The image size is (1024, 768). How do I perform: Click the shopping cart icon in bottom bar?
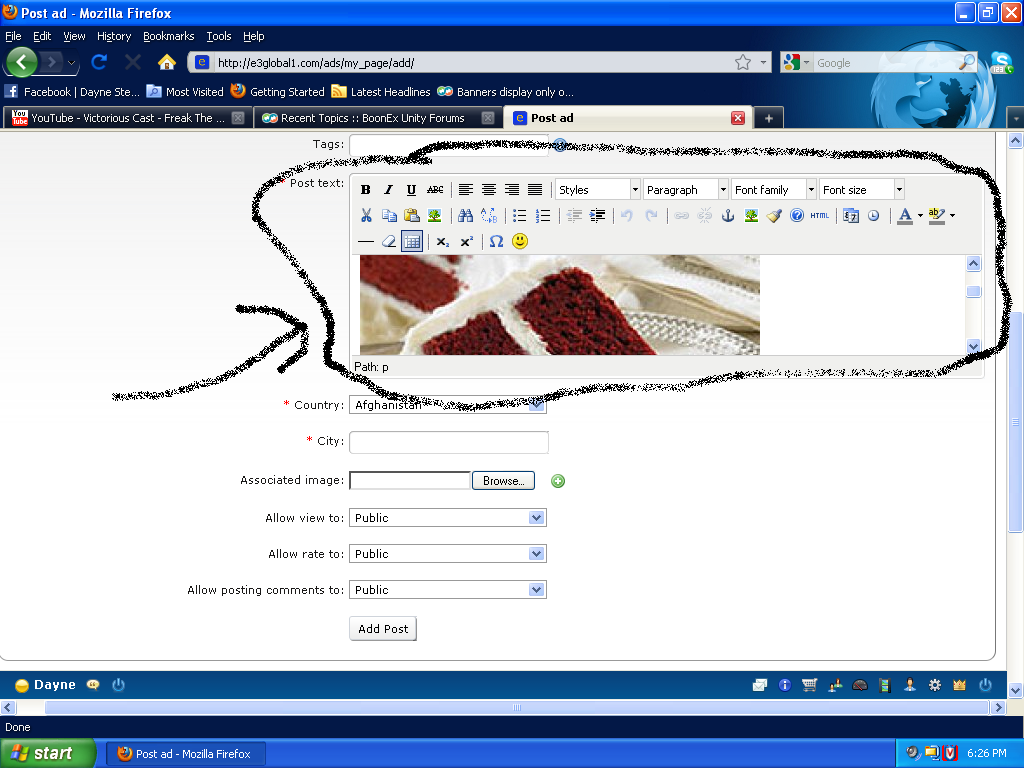809,685
